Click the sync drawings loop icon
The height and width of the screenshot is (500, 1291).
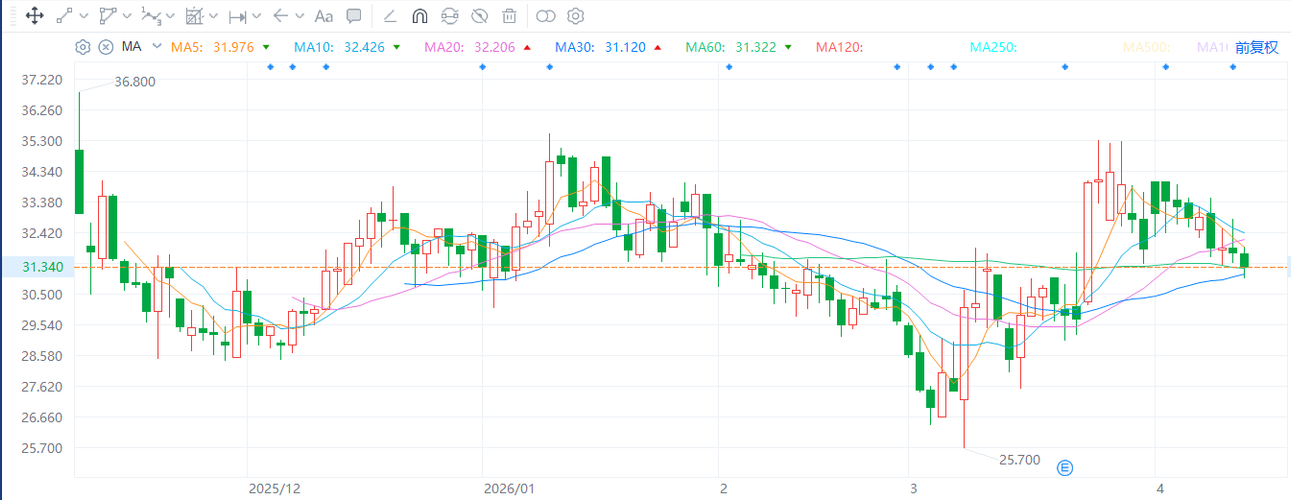450,16
